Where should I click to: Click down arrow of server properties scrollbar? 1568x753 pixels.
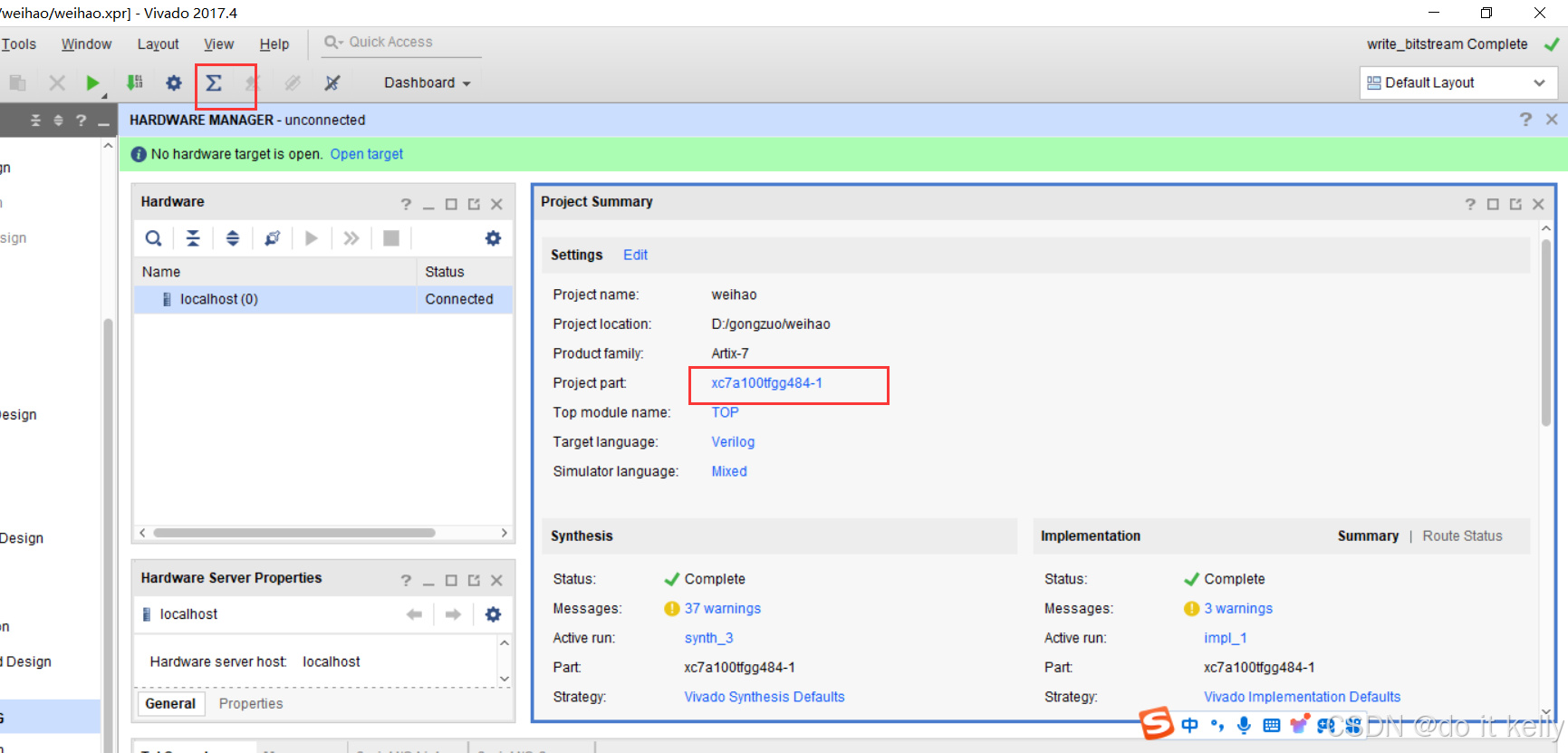pos(505,679)
